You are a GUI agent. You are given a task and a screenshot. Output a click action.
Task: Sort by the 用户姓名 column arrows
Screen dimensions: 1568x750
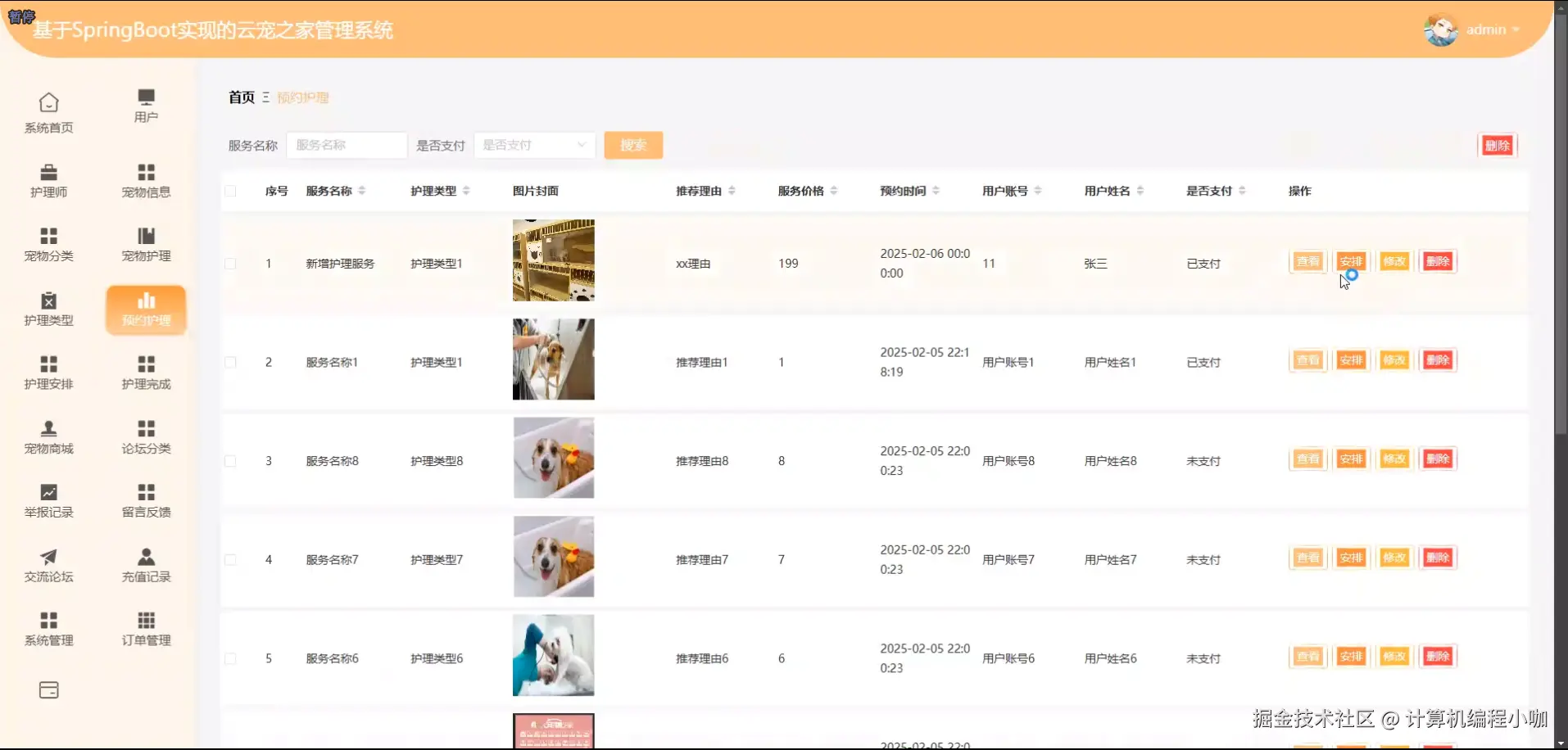[1140, 191]
